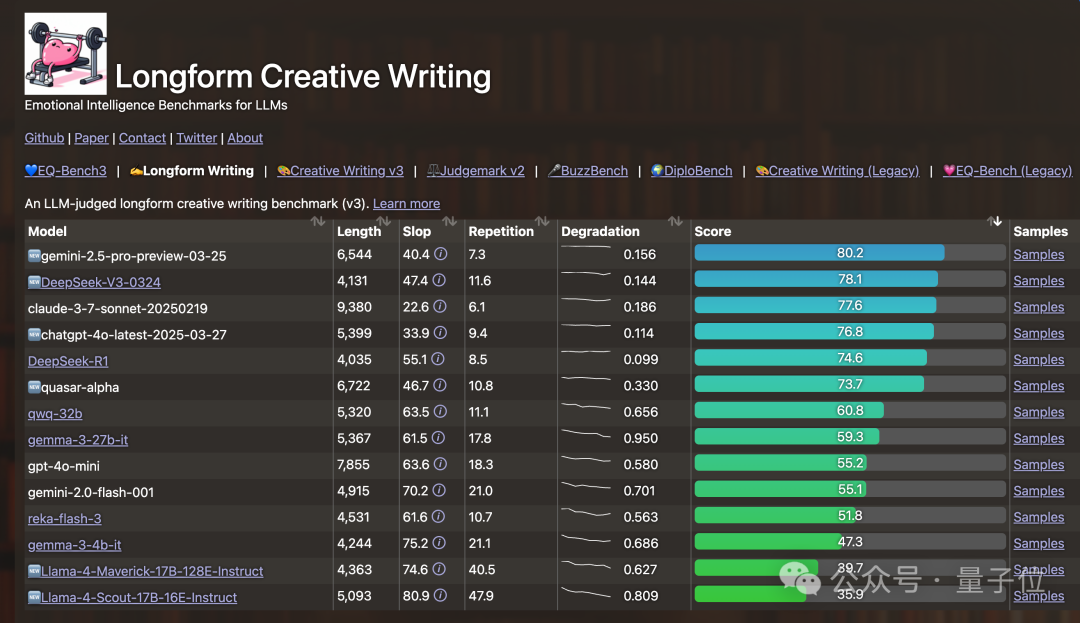Sort table by Repetition column arrows

[x=542, y=221]
